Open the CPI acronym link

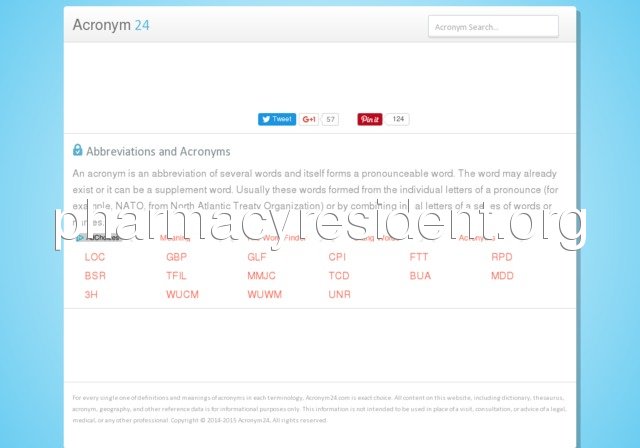click(x=337, y=257)
